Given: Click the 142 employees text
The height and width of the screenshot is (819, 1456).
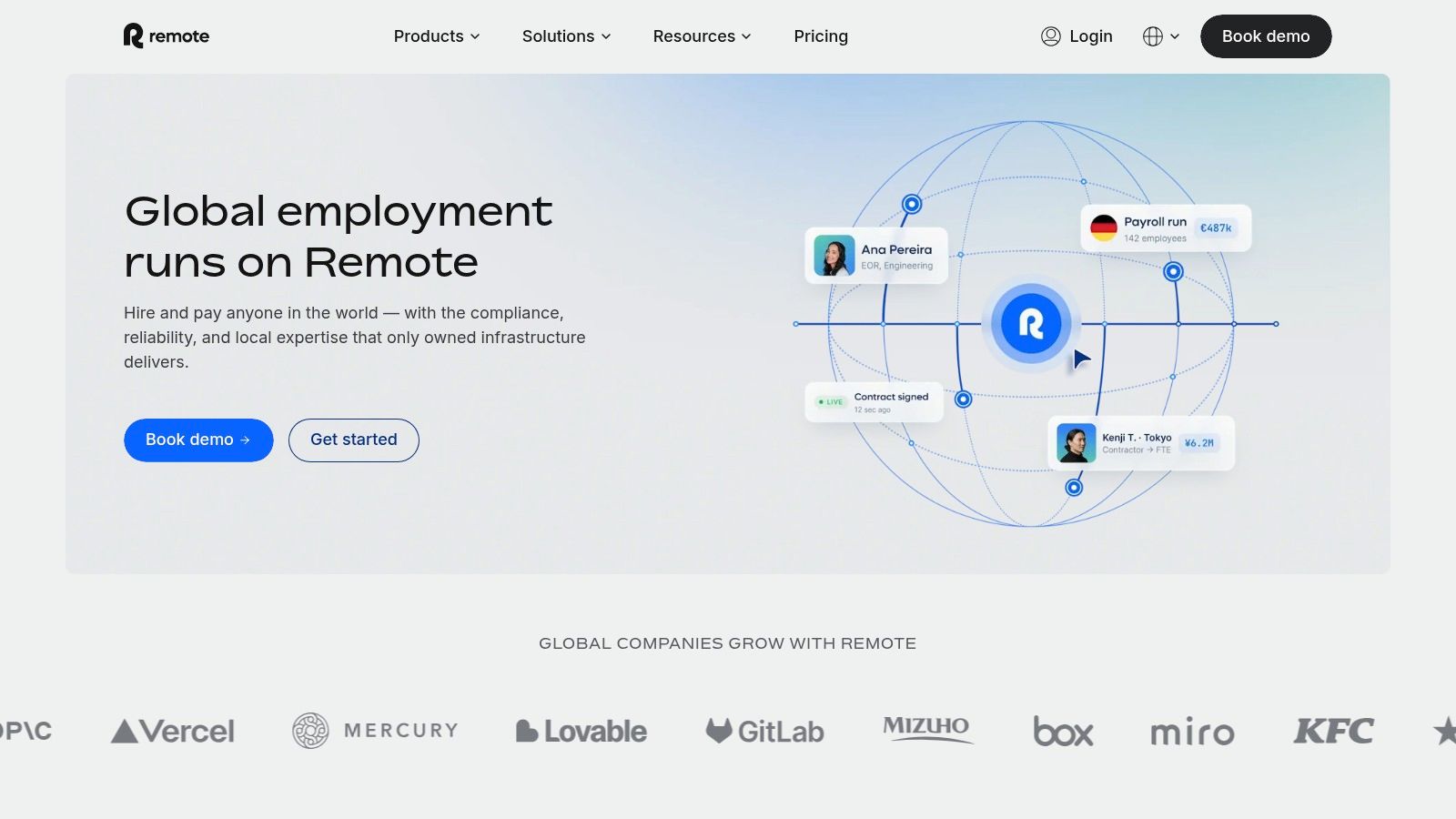Looking at the screenshot, I should [x=1155, y=238].
